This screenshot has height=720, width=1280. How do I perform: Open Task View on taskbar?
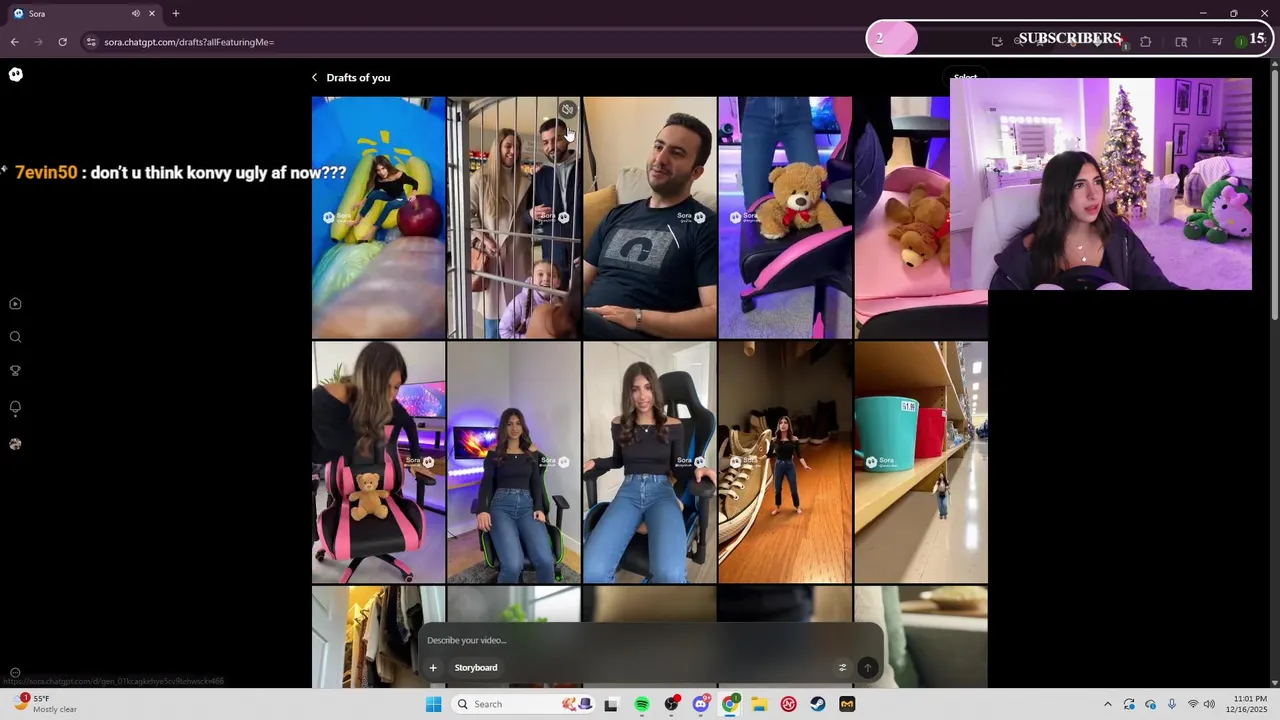(611, 704)
